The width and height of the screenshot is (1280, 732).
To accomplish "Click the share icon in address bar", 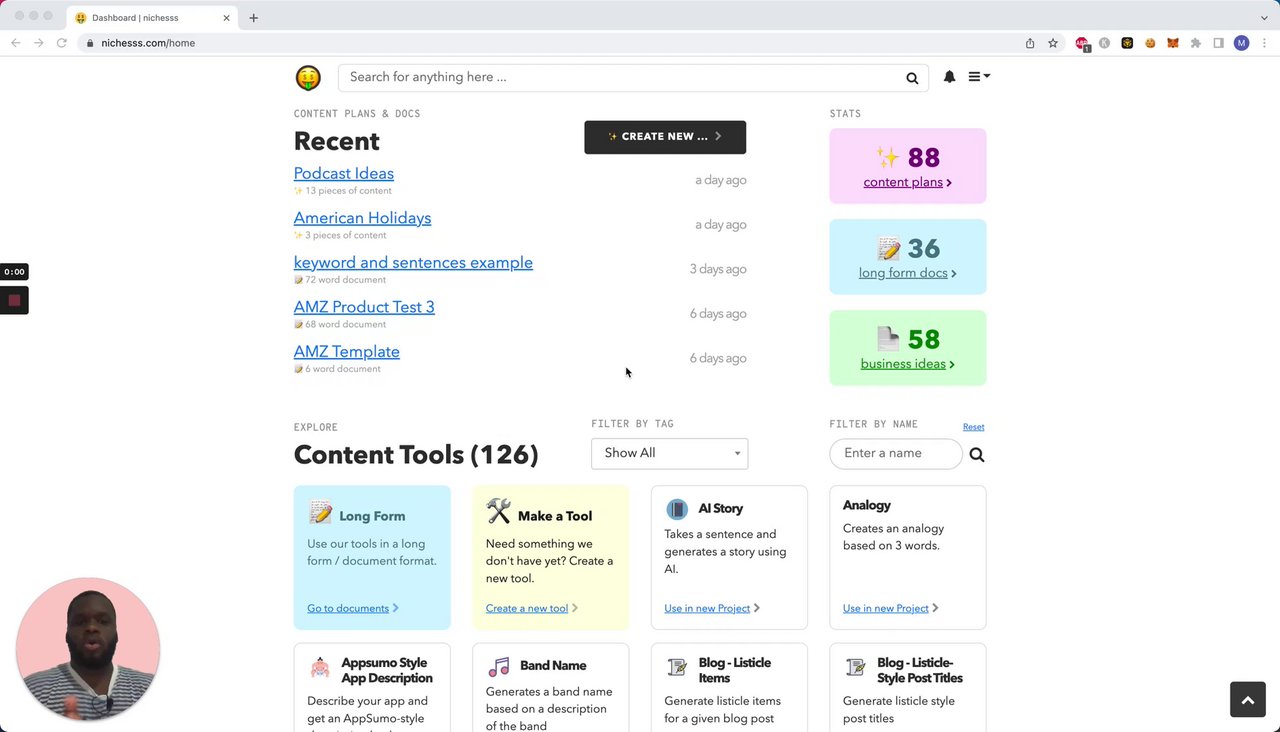I will pos(1030,43).
